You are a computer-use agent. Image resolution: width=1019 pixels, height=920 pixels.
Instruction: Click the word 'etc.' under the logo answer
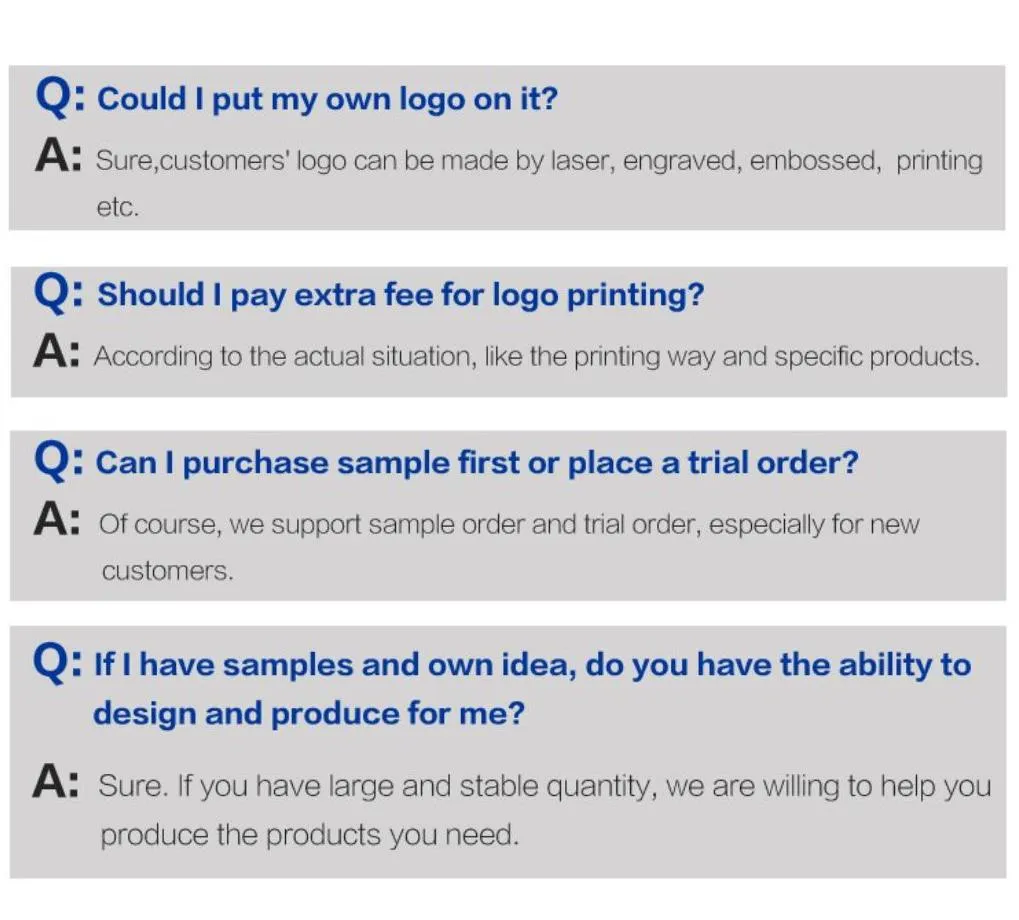pos(117,208)
